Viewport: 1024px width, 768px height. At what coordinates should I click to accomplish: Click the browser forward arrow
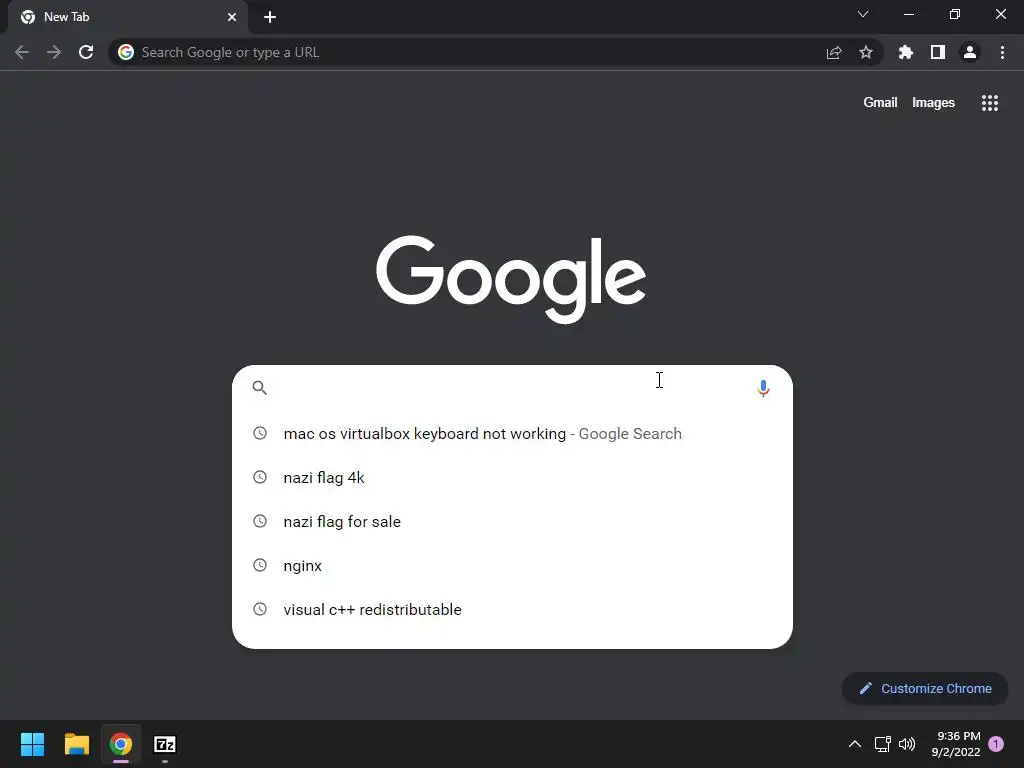[54, 52]
